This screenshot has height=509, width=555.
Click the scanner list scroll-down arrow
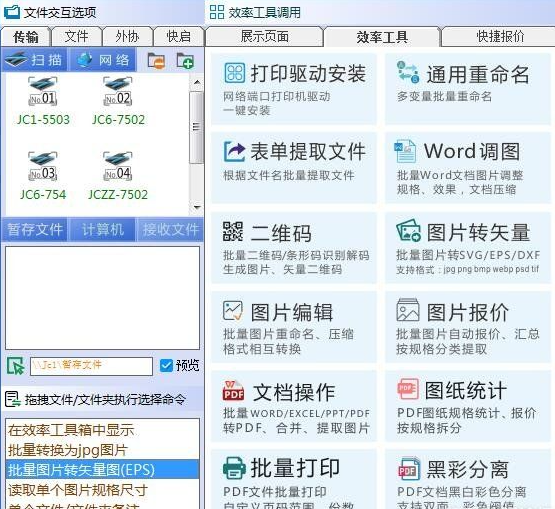pyautogui.click(x=197, y=207)
